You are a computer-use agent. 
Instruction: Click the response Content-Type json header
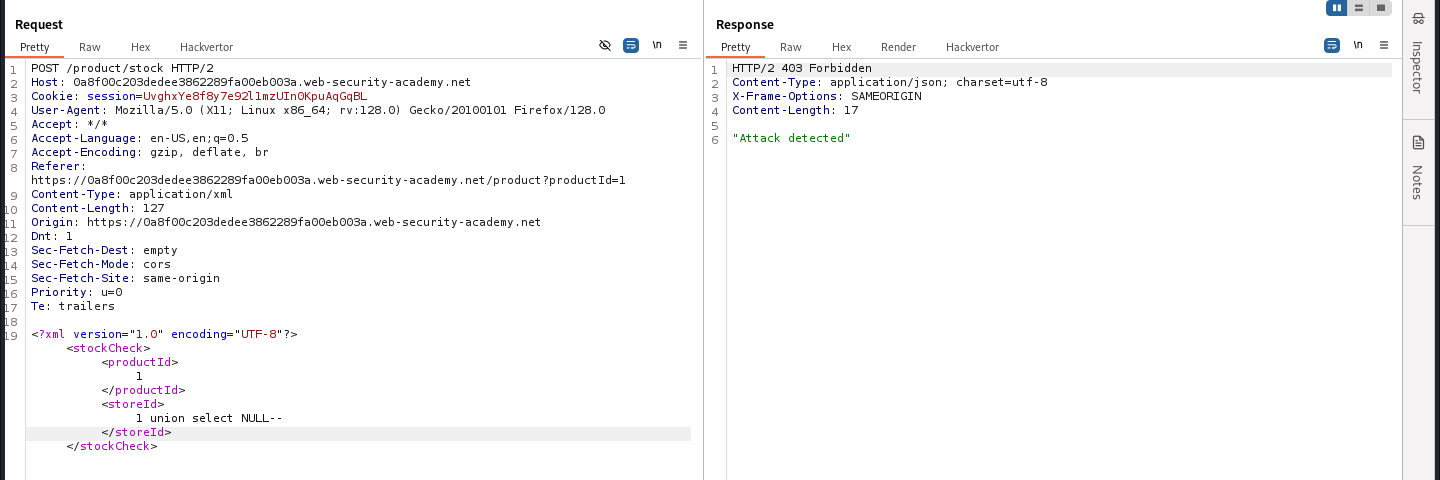890,82
